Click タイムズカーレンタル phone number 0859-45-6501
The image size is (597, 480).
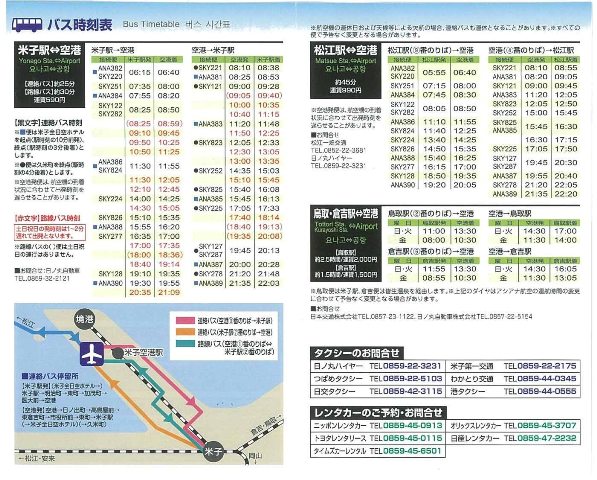click(x=412, y=451)
